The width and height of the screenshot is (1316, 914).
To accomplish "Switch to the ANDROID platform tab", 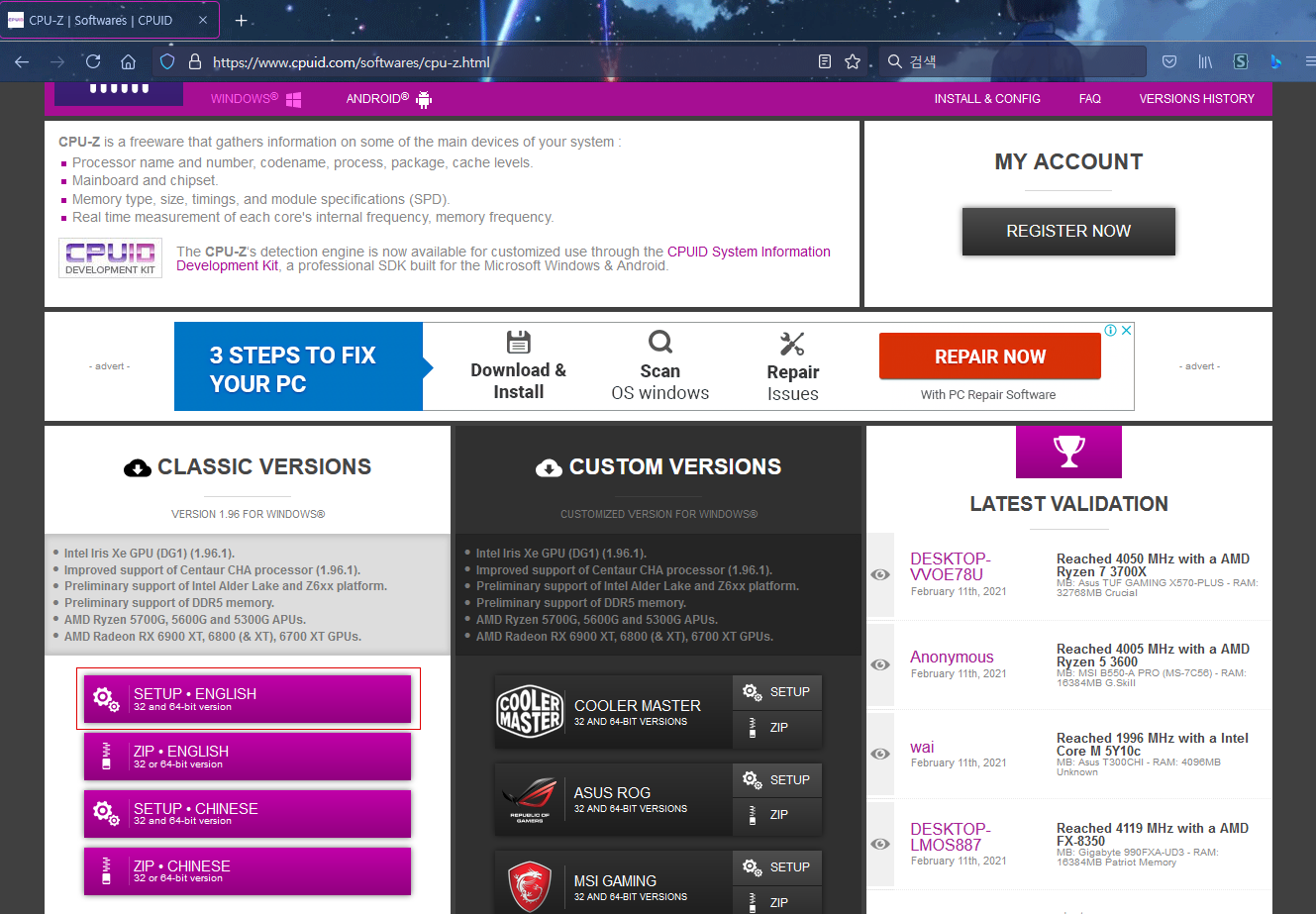I will click(389, 99).
